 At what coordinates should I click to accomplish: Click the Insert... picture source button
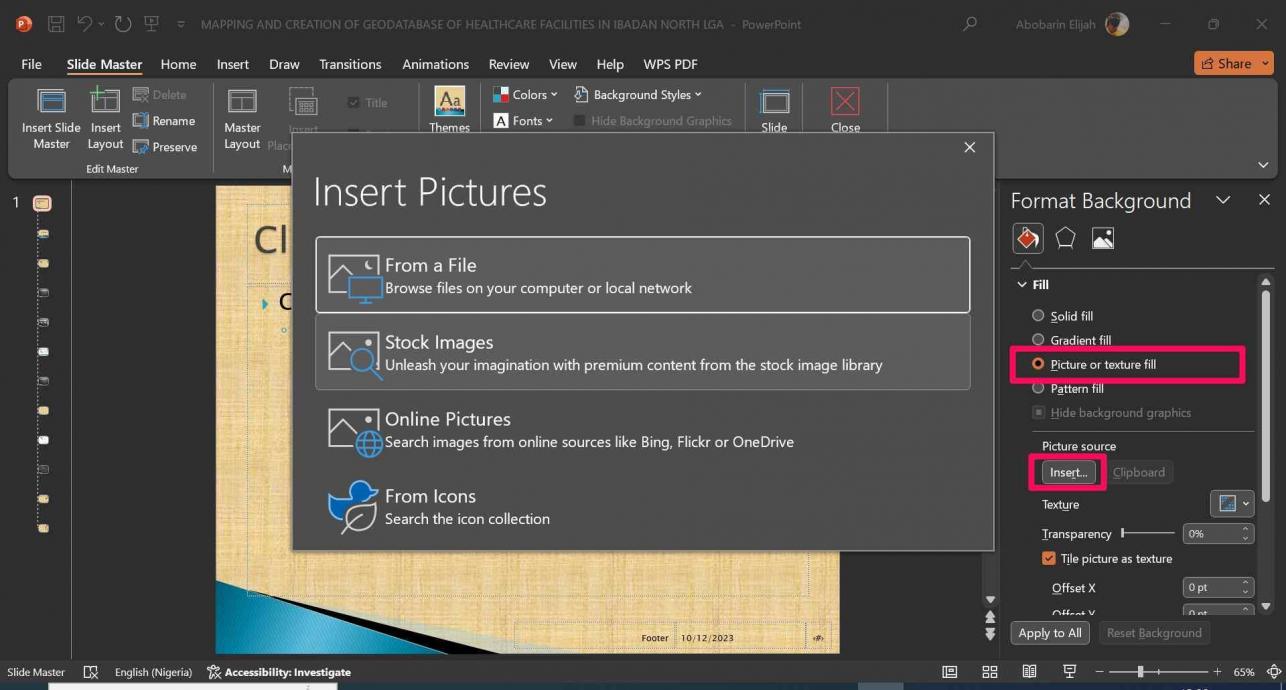[x=1068, y=472]
